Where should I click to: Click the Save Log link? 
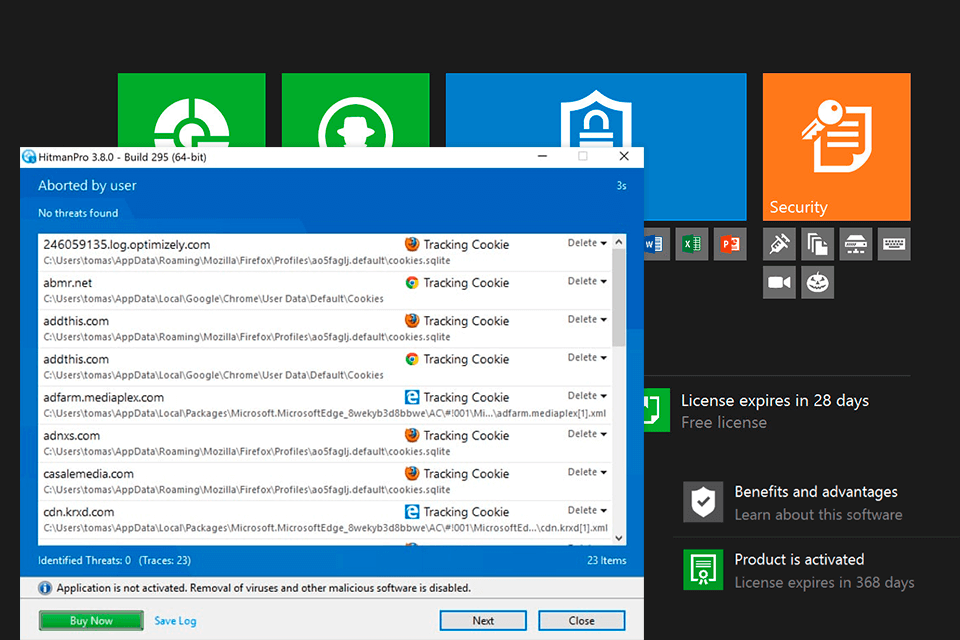click(175, 621)
